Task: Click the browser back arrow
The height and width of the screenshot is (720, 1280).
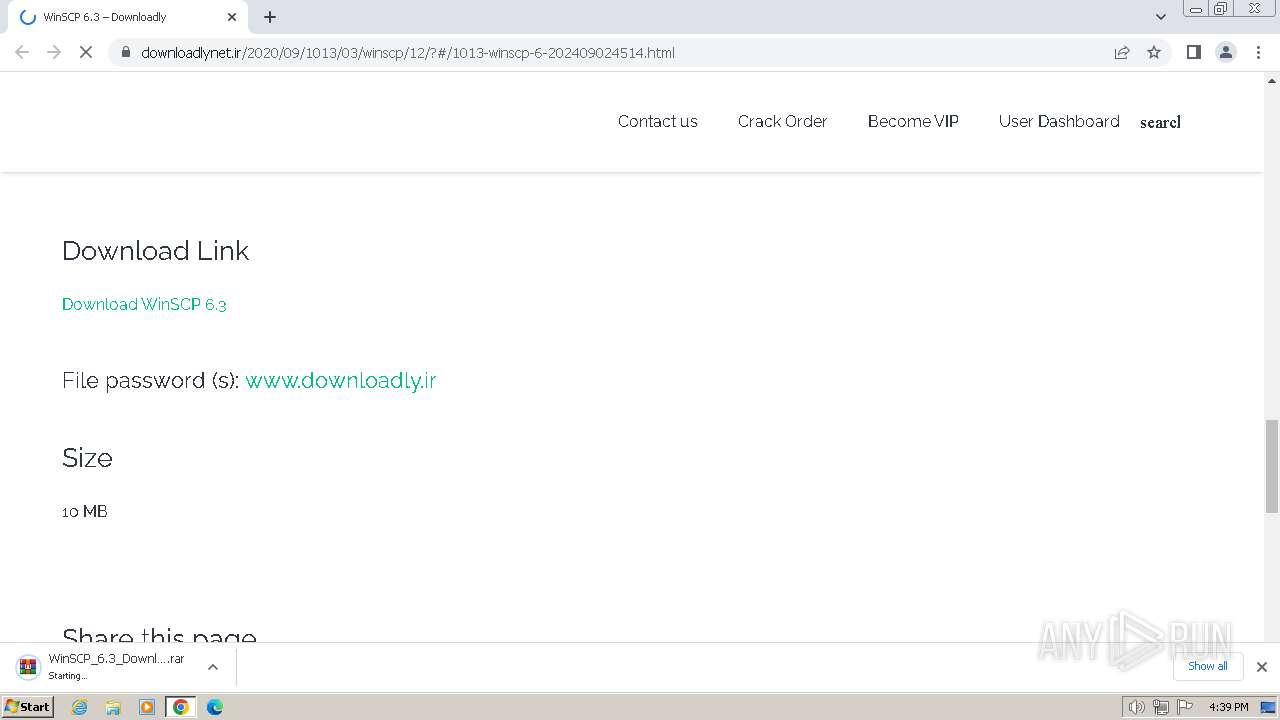Action: (22, 52)
